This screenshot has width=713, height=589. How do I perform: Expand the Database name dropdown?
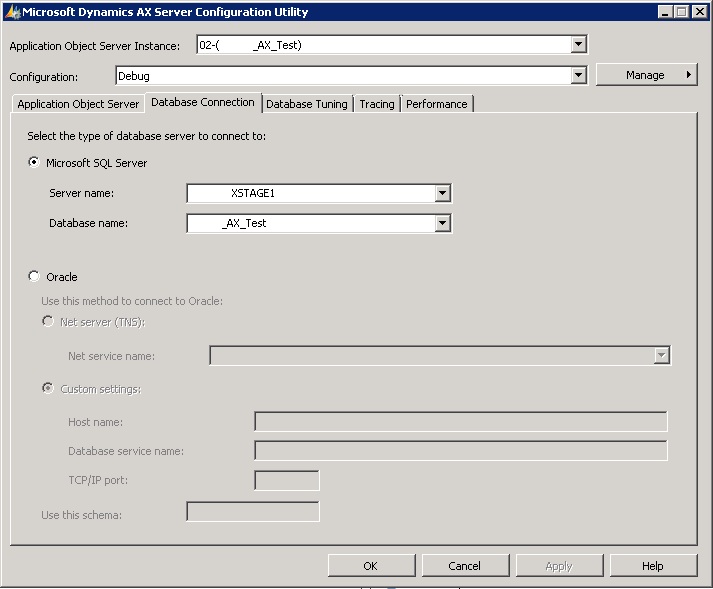click(x=442, y=223)
